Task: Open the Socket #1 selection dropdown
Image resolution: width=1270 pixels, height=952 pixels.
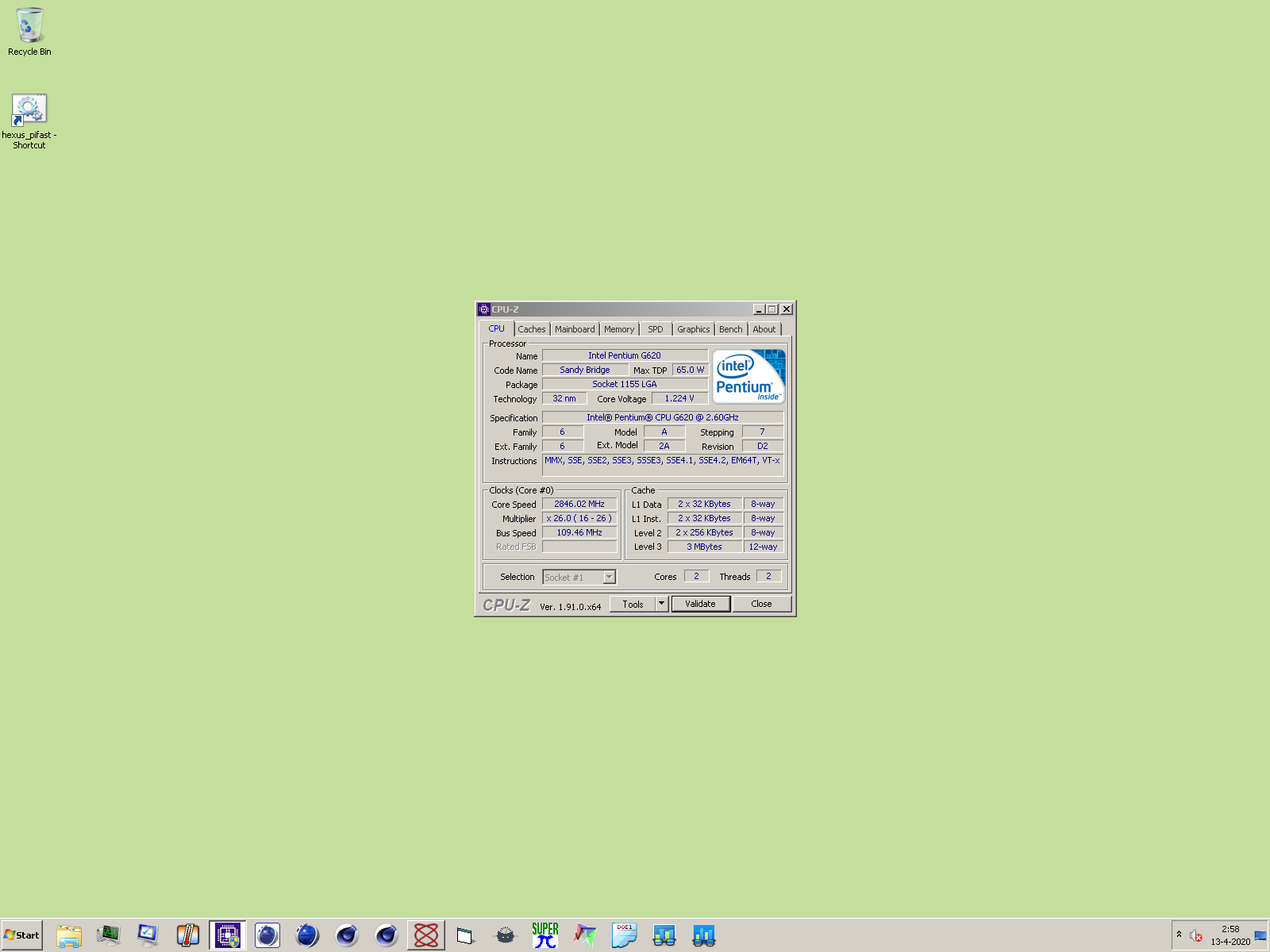Action: pos(579,577)
